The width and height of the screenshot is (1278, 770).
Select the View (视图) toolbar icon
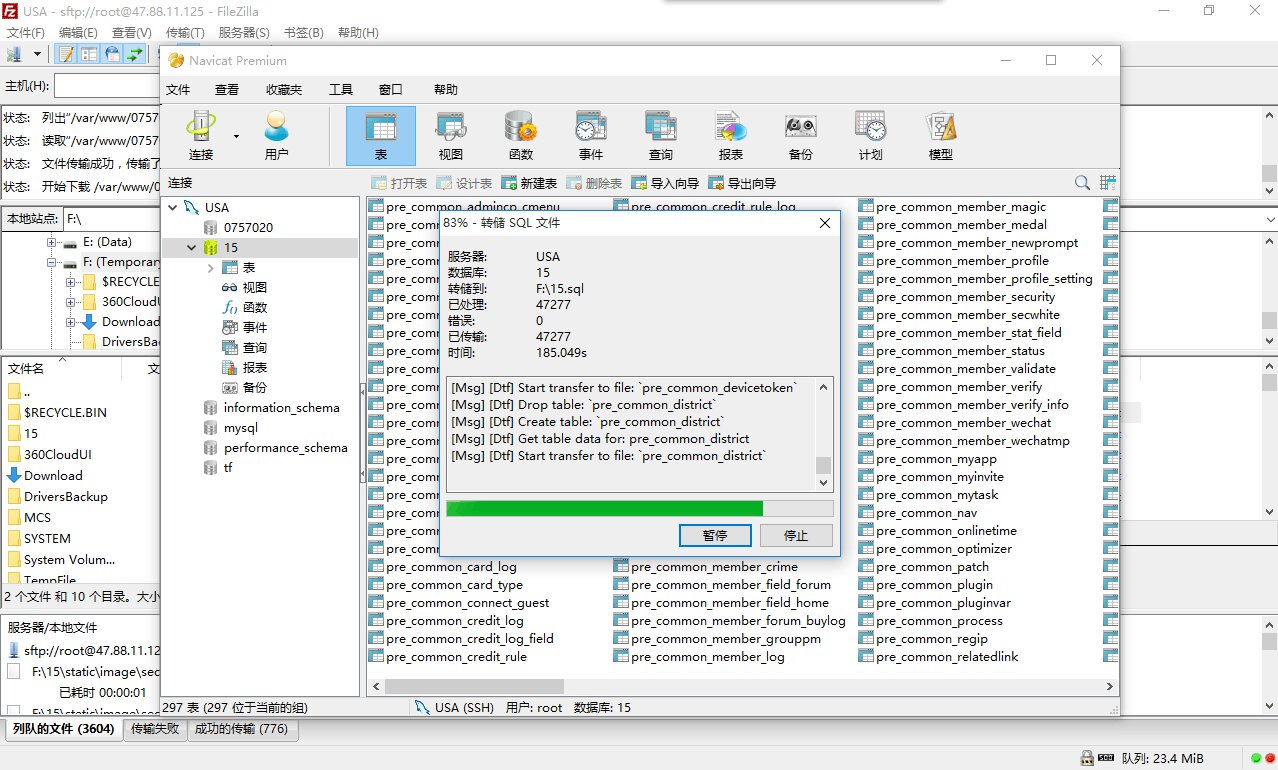(450, 136)
